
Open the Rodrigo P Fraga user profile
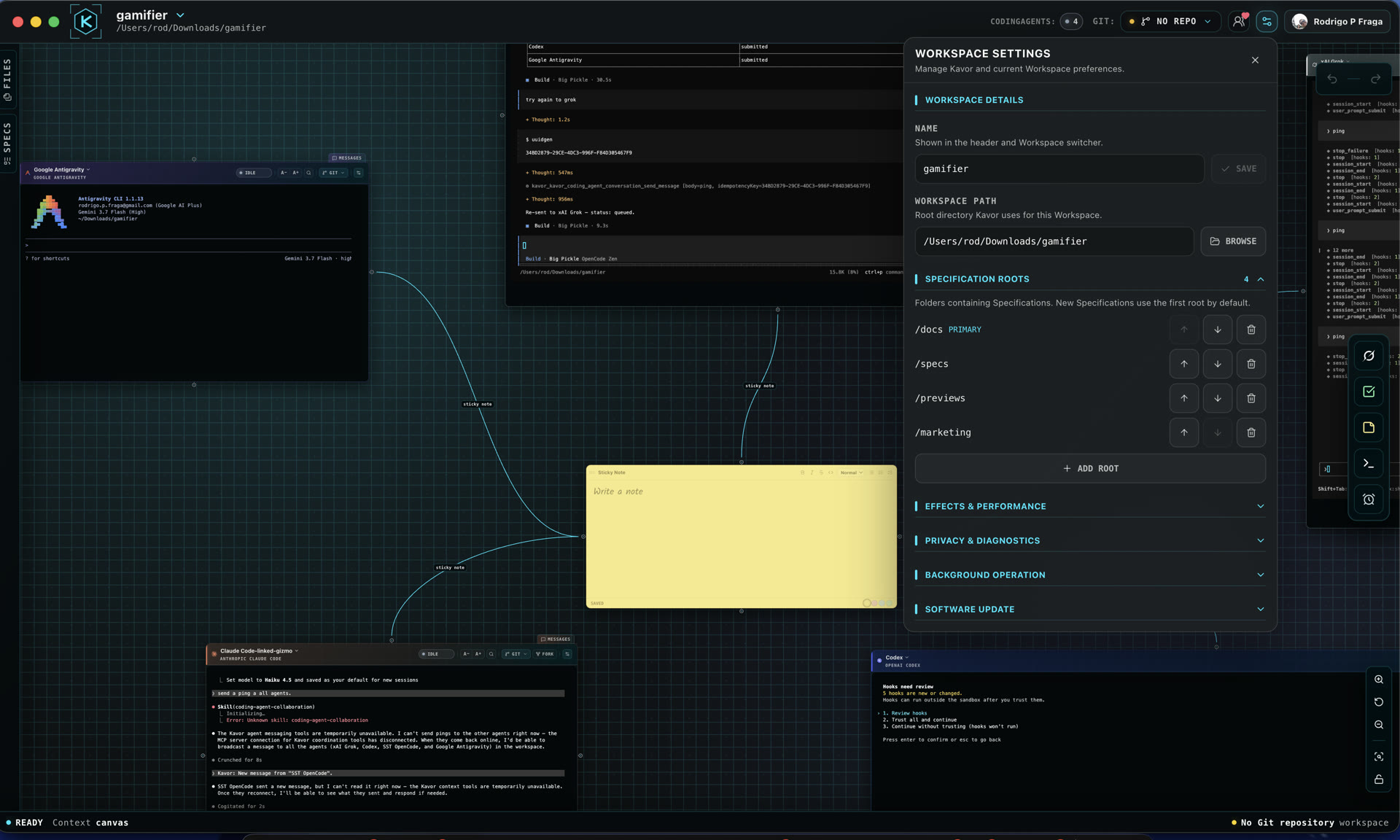[1337, 21]
